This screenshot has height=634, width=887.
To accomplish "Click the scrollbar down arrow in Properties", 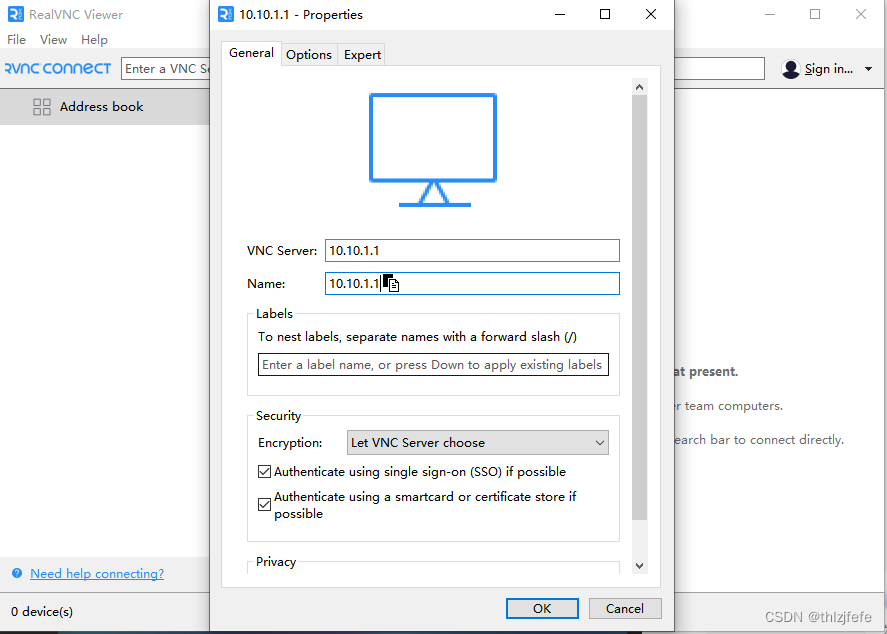I will click(639, 566).
